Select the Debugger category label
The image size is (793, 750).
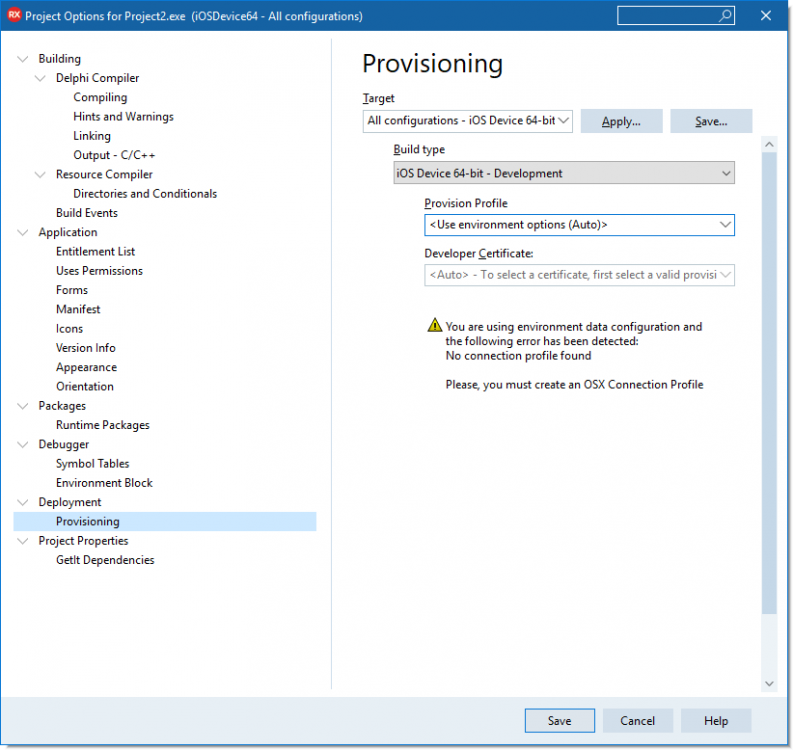point(64,445)
